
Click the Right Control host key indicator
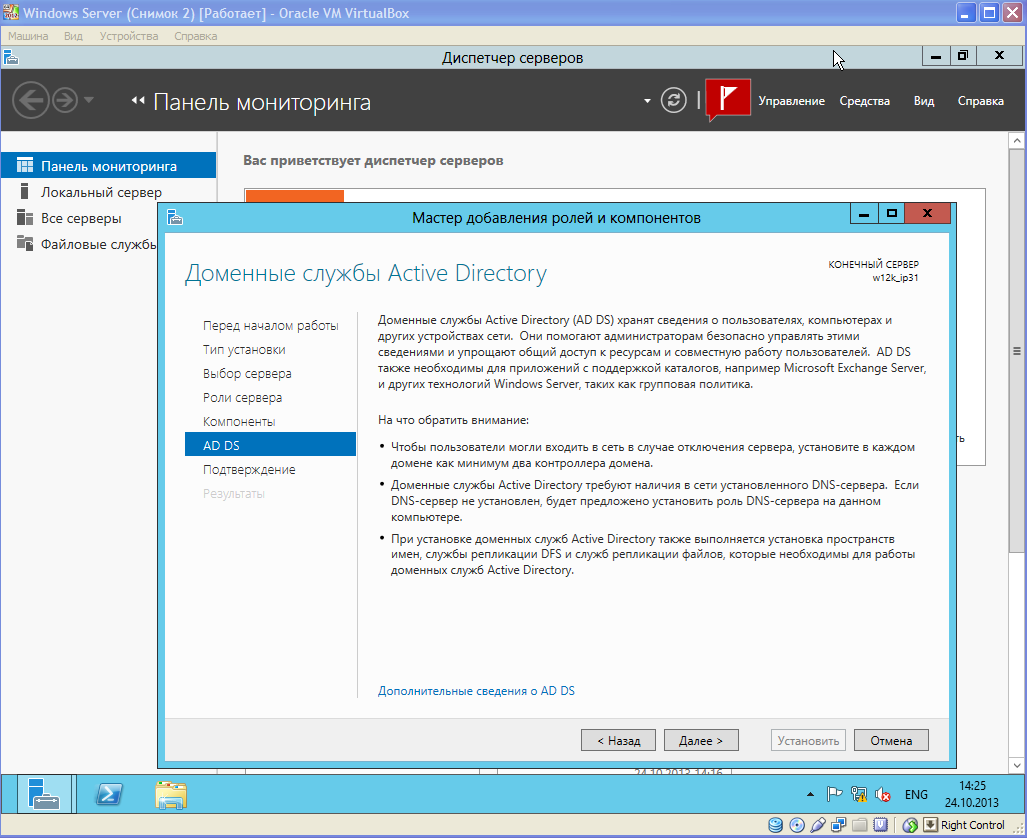pyautogui.click(x=973, y=825)
